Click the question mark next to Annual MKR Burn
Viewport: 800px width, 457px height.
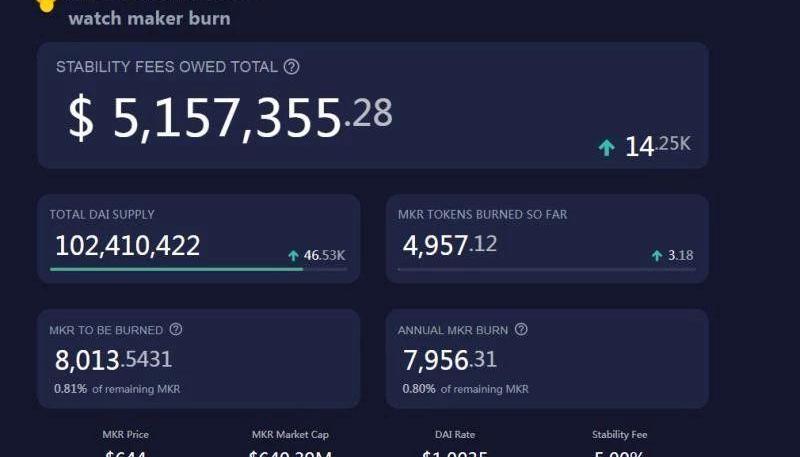[521, 330]
